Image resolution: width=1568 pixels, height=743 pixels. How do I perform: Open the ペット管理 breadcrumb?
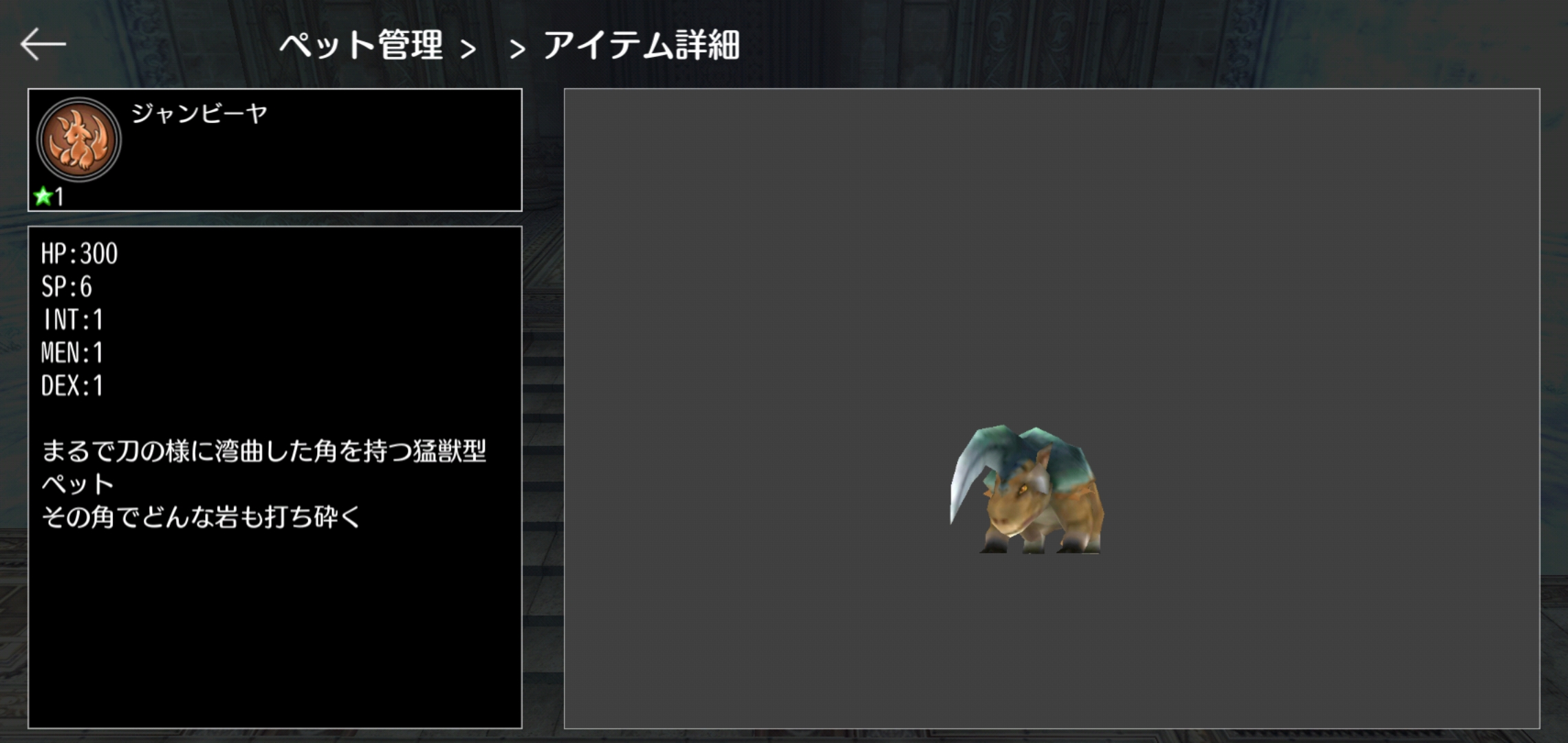361,45
